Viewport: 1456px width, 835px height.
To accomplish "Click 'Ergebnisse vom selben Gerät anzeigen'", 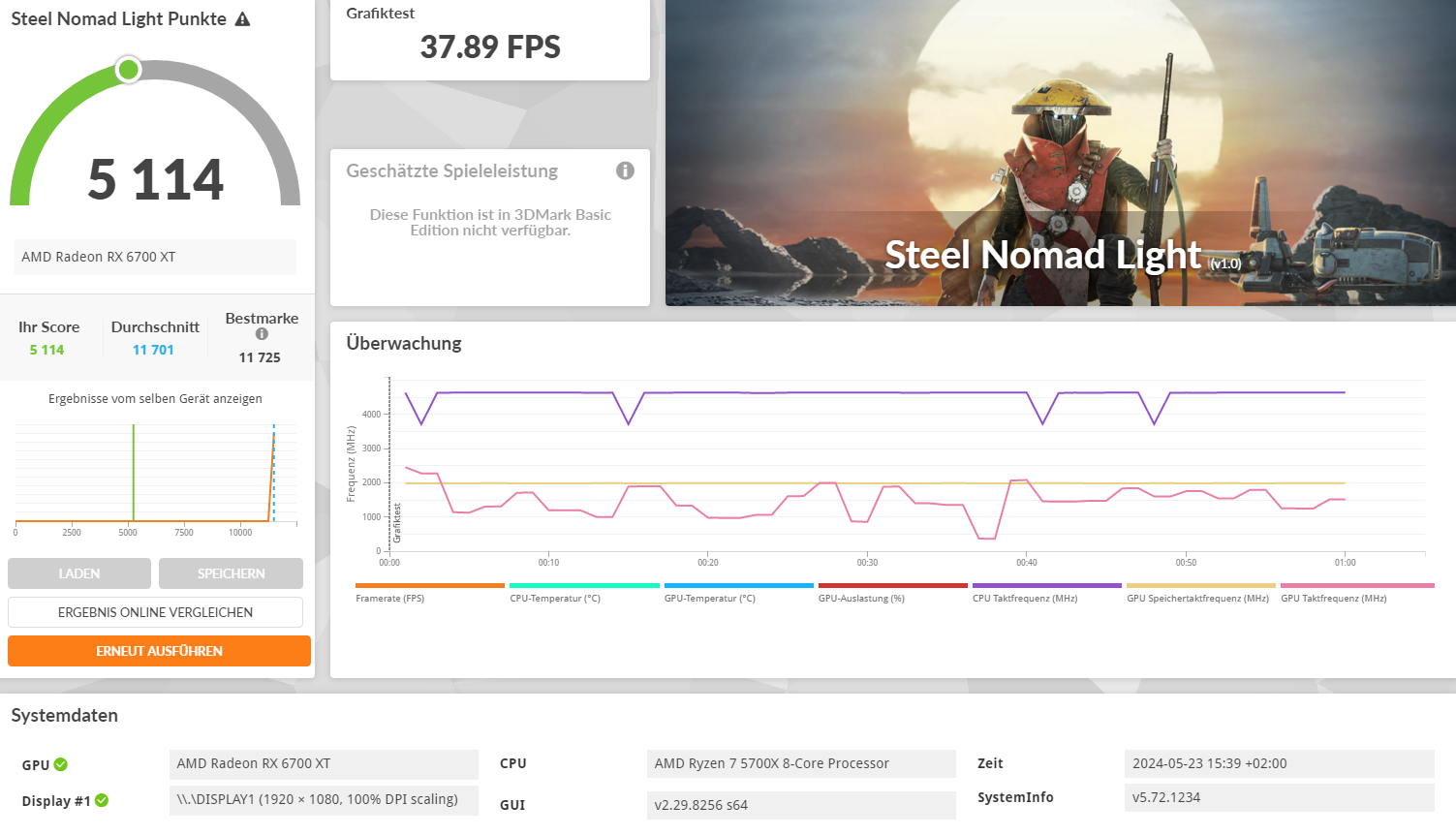I will (x=155, y=398).
